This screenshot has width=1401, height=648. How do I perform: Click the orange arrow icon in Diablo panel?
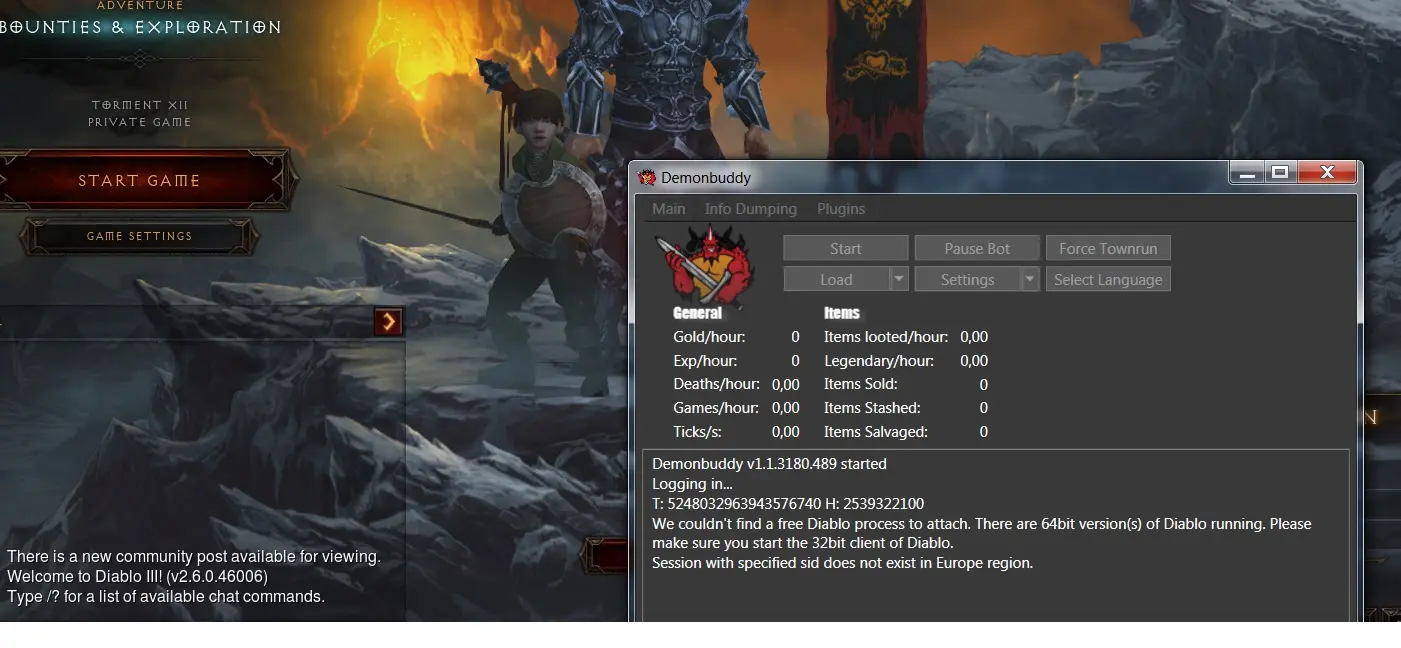[388, 321]
